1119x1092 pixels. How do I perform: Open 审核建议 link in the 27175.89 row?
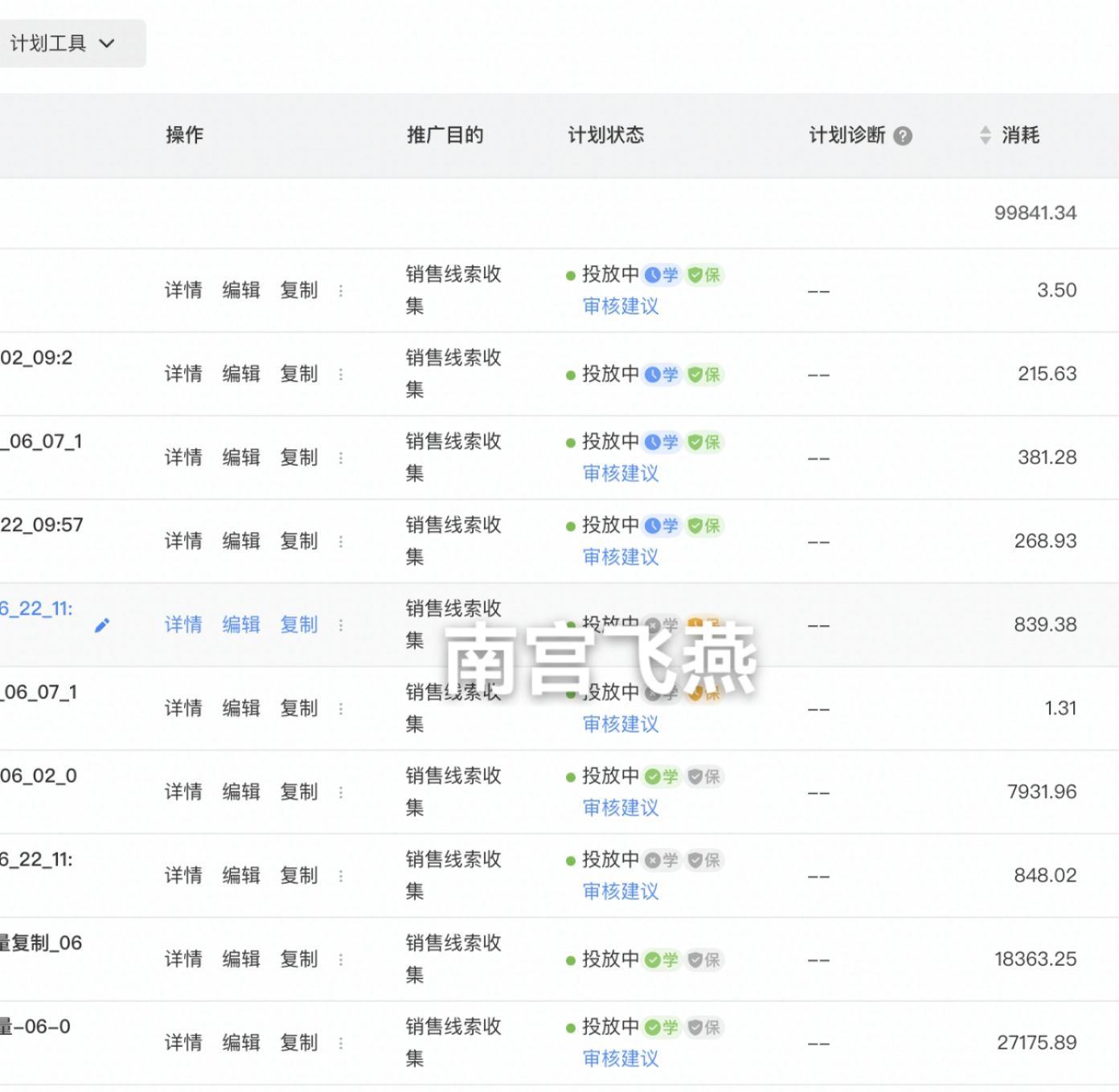(621, 1058)
